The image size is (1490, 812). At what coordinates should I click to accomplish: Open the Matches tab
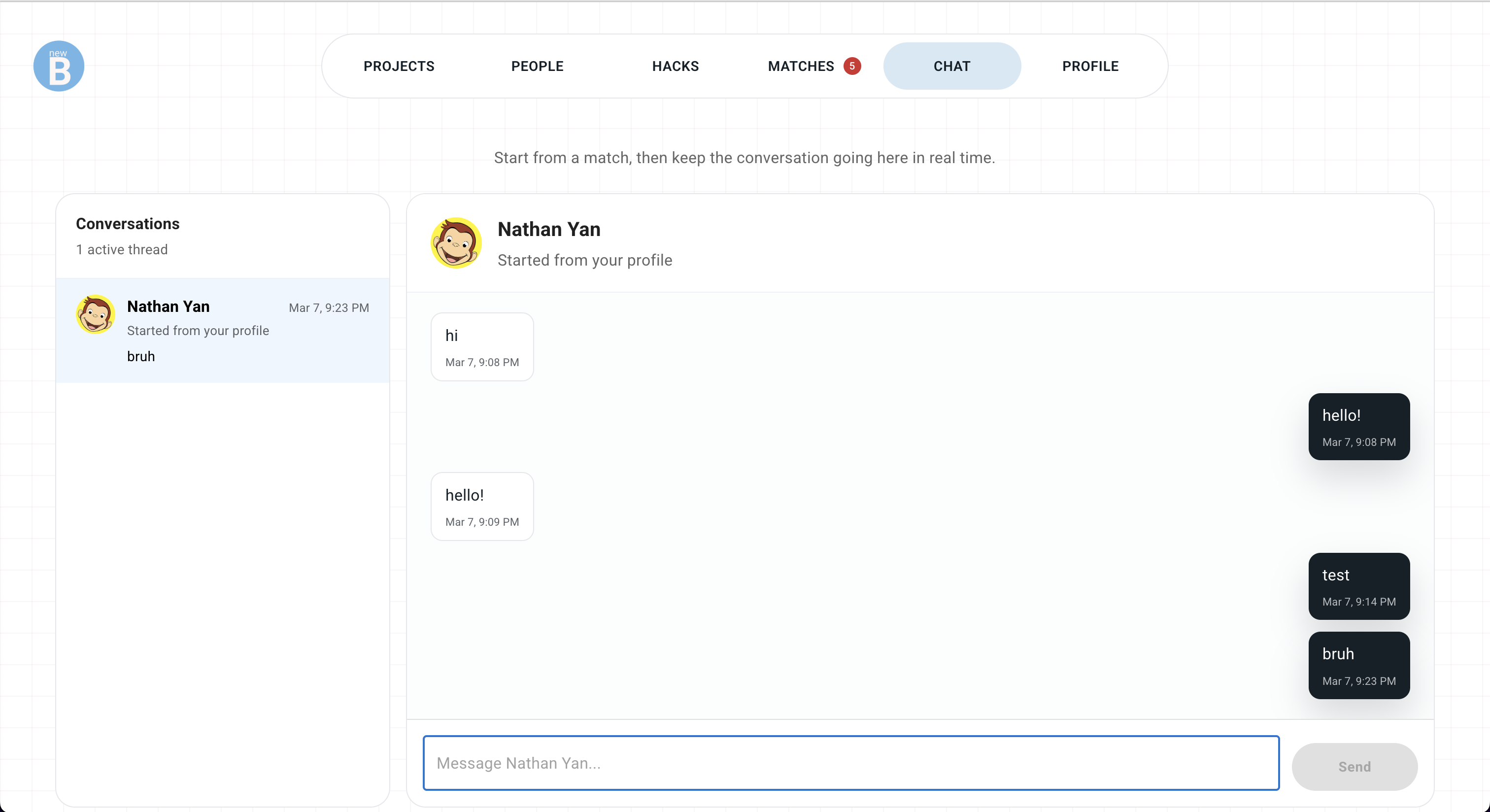click(801, 66)
